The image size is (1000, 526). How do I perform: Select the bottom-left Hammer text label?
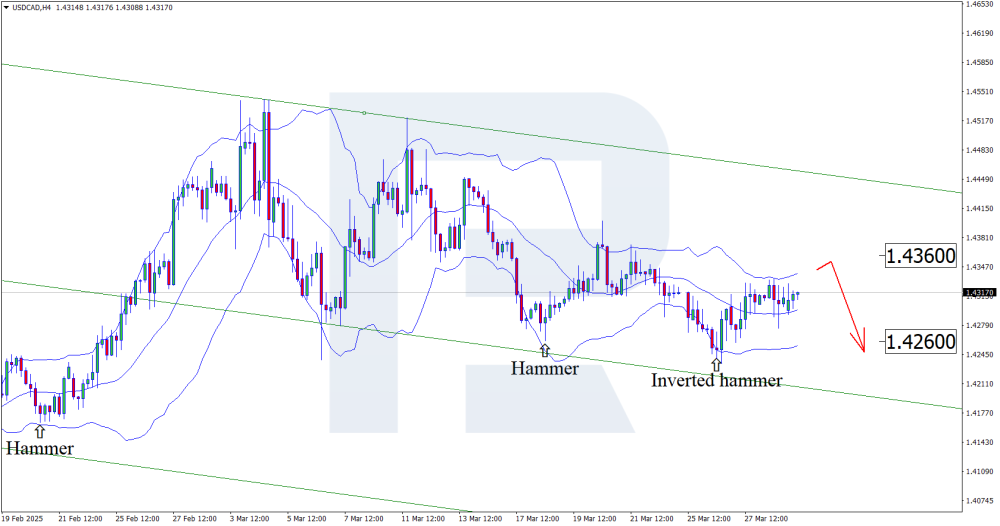pyautogui.click(x=40, y=449)
